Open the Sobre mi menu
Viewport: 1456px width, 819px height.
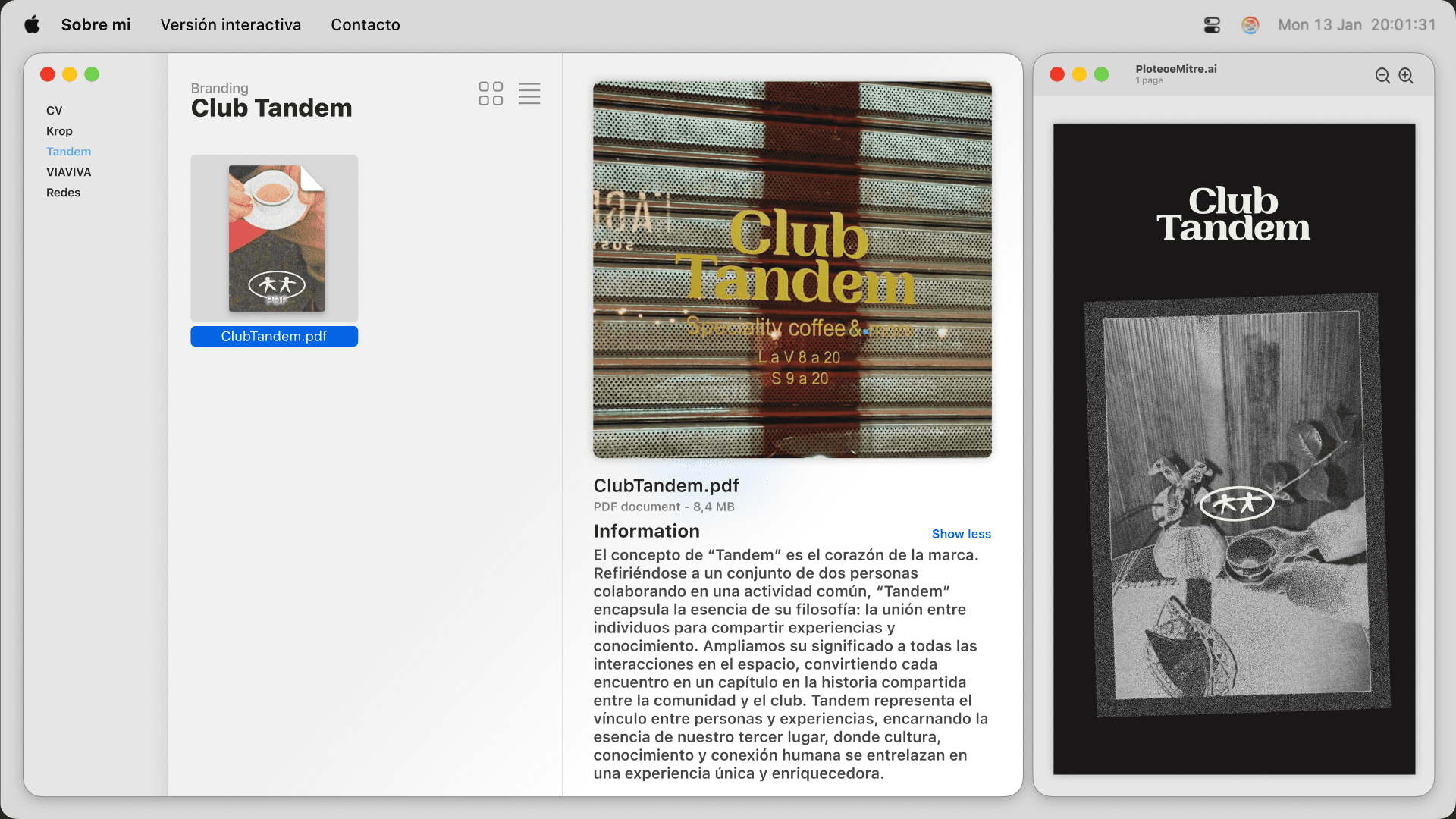click(x=96, y=25)
